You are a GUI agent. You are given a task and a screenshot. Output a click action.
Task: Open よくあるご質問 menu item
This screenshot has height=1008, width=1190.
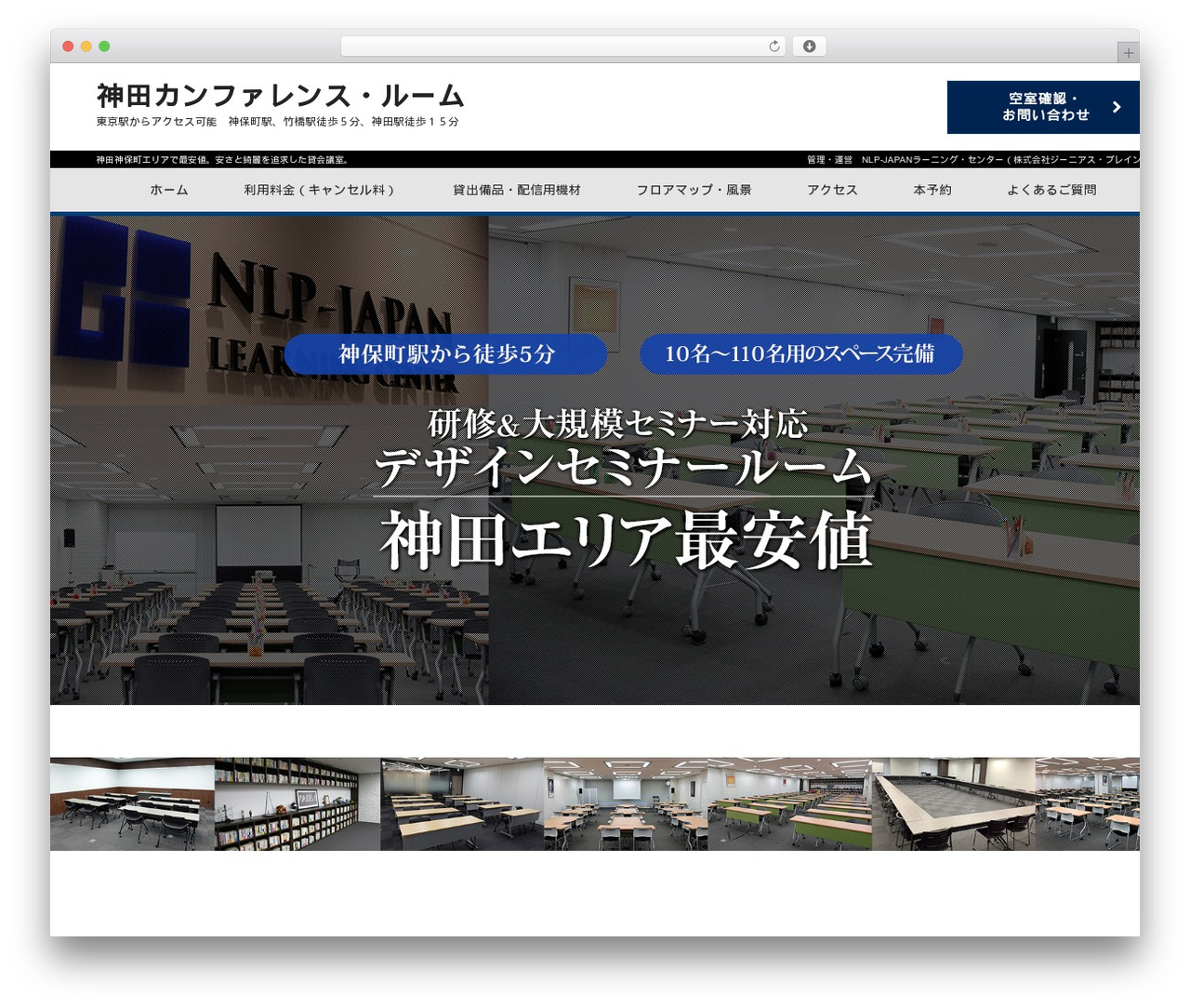(1051, 190)
